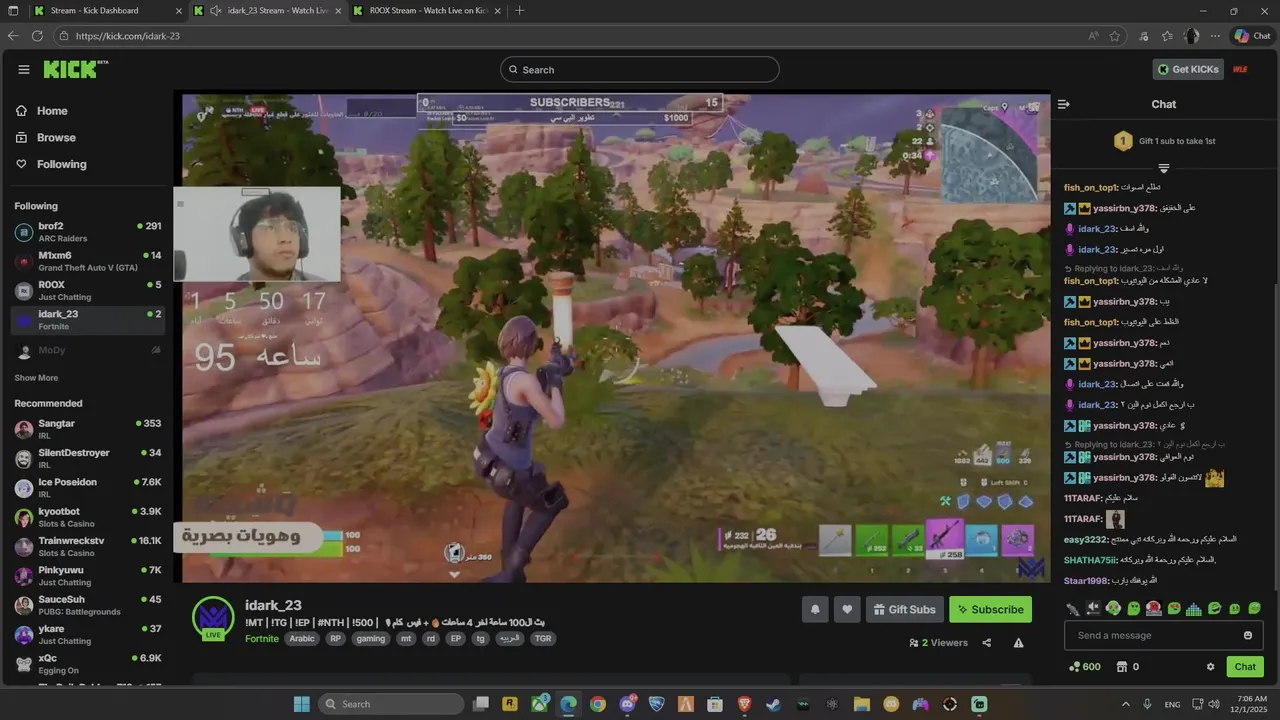
Task: Add page to favorites star icon
Action: [x=1115, y=36]
